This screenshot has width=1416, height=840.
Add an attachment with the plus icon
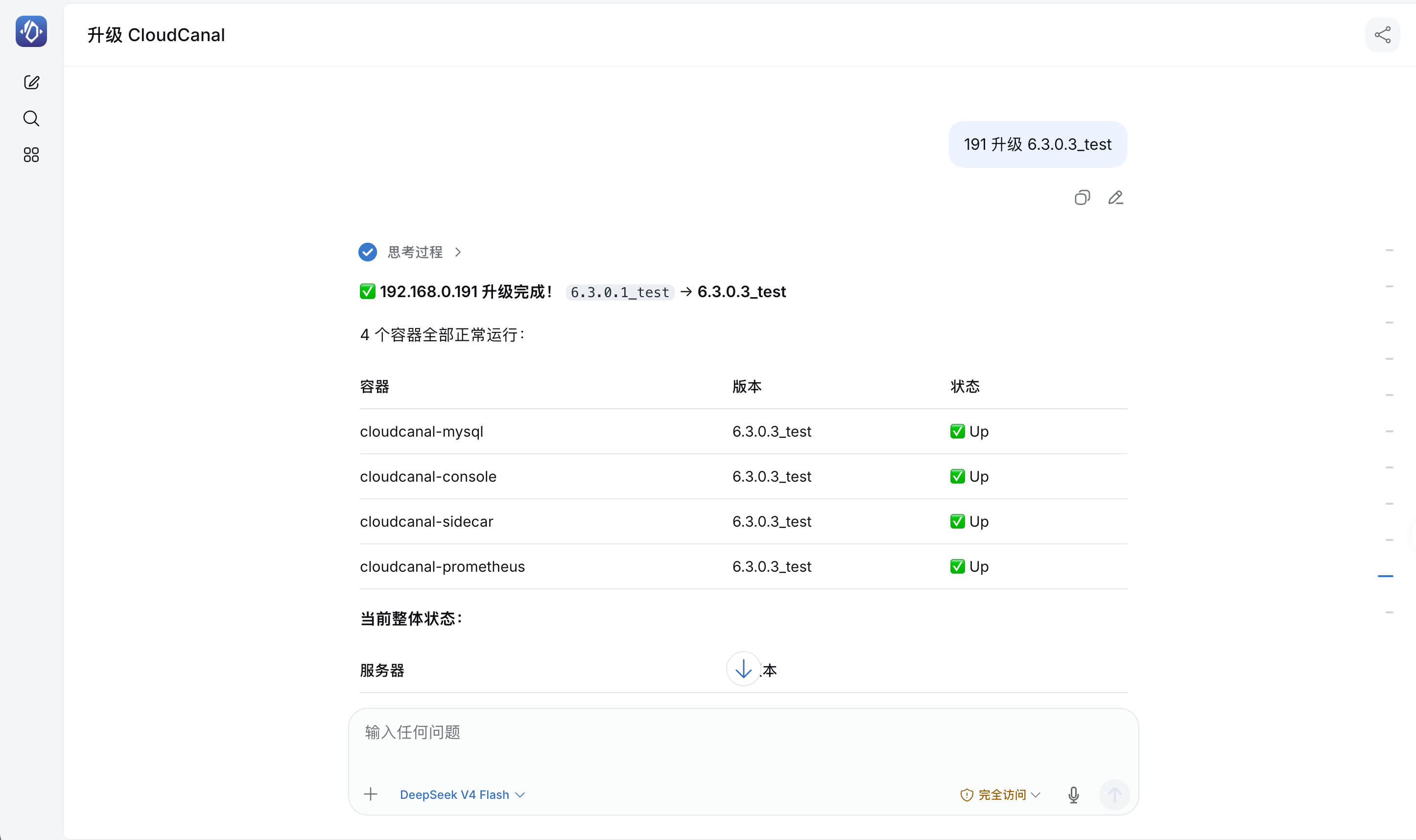pyautogui.click(x=371, y=794)
